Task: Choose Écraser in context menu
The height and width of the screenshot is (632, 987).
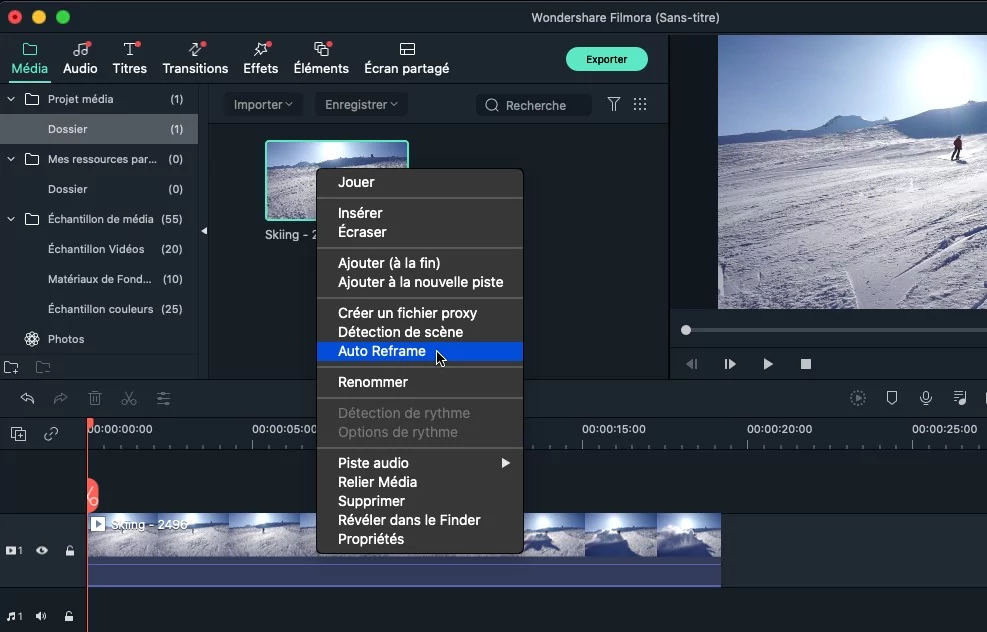Action: (420, 232)
